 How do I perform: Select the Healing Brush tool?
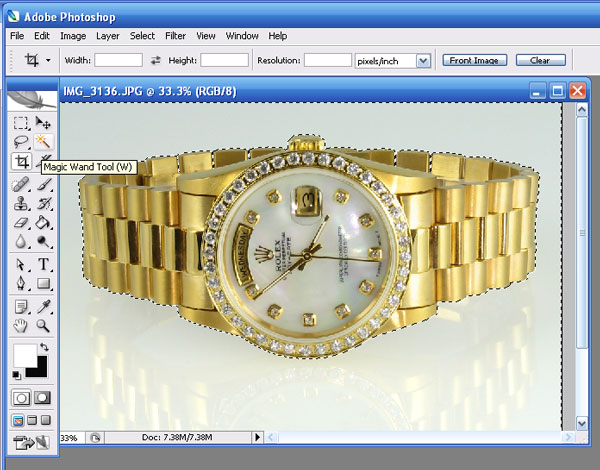coord(21,184)
